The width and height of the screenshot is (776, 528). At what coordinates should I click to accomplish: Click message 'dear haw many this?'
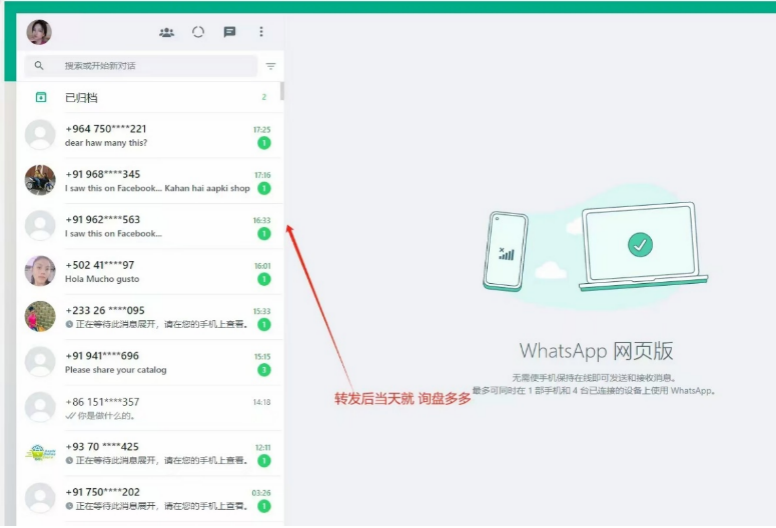tap(106, 143)
